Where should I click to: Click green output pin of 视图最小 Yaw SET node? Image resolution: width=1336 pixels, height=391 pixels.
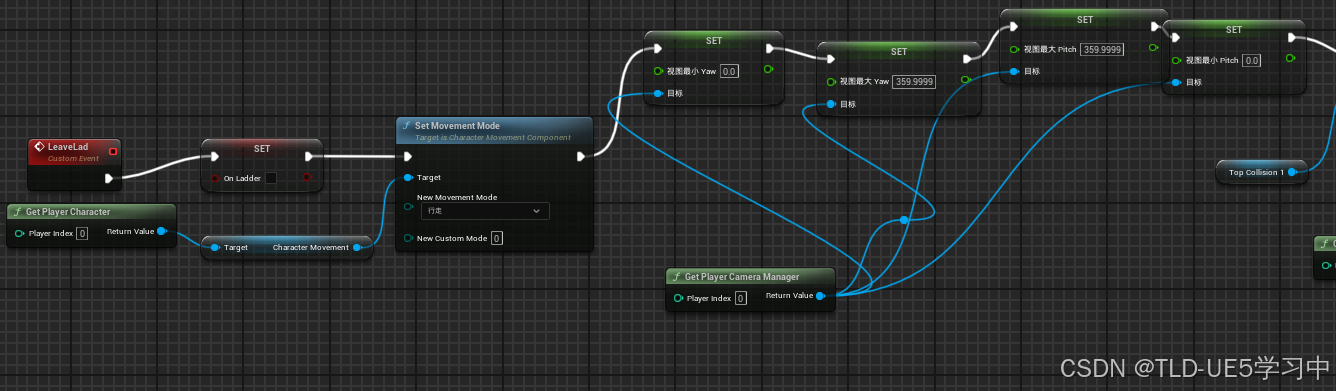[x=768, y=70]
